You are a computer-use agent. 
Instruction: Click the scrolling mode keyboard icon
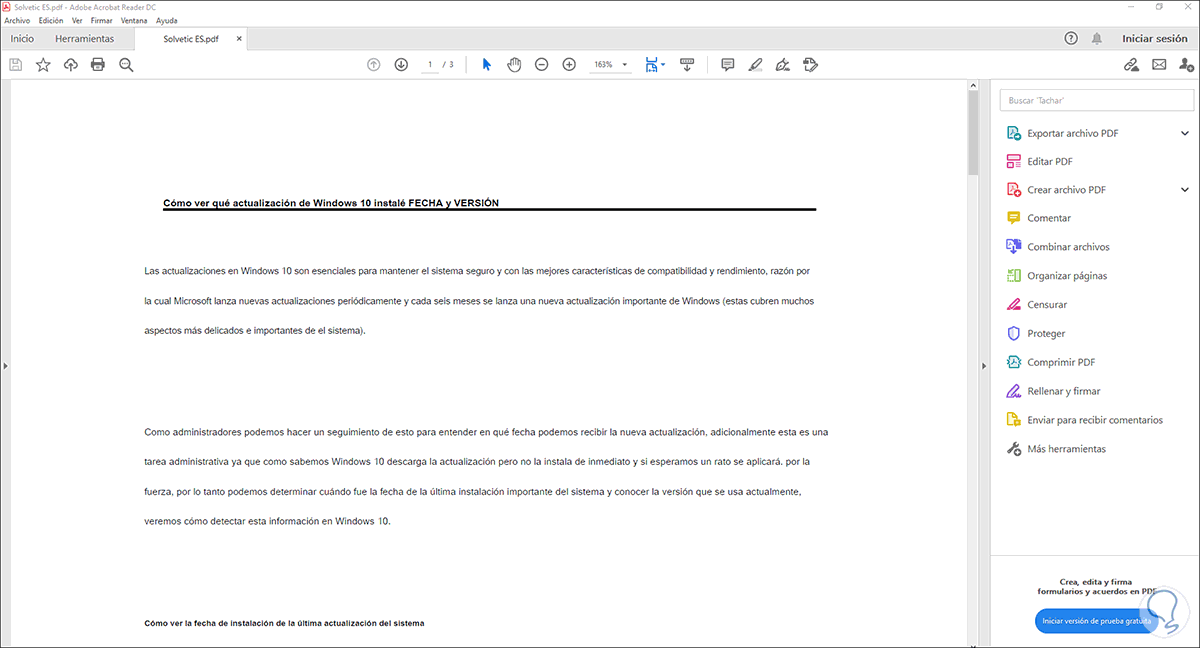coord(687,65)
